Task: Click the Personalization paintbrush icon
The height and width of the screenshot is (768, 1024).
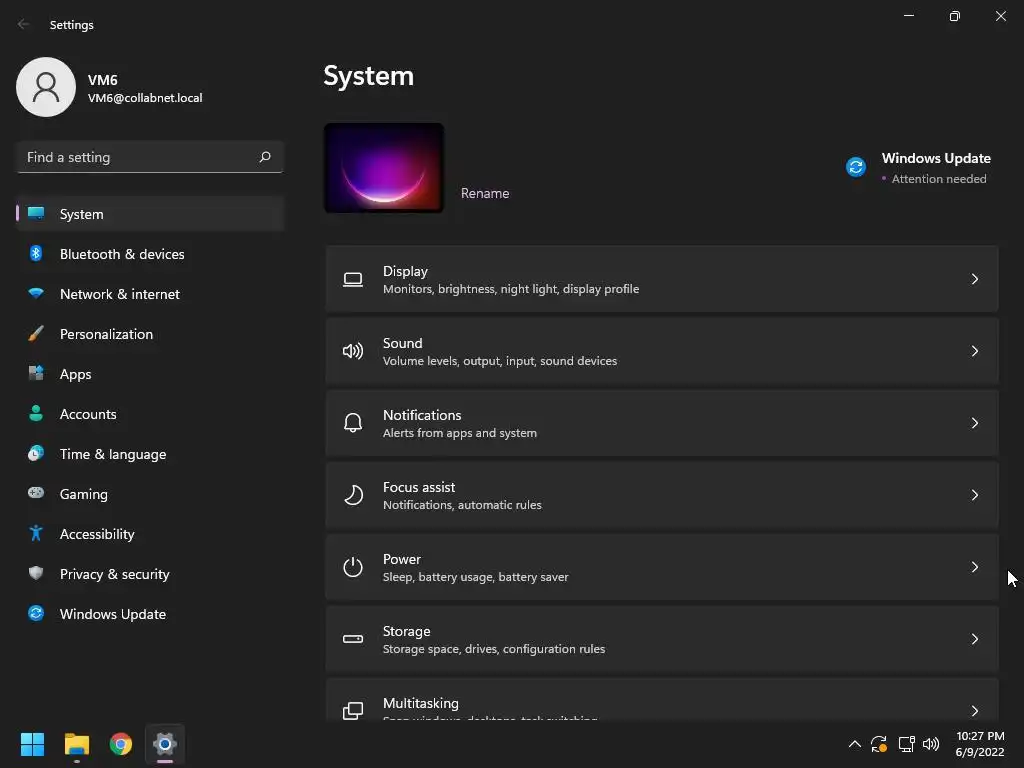Action: [36, 334]
